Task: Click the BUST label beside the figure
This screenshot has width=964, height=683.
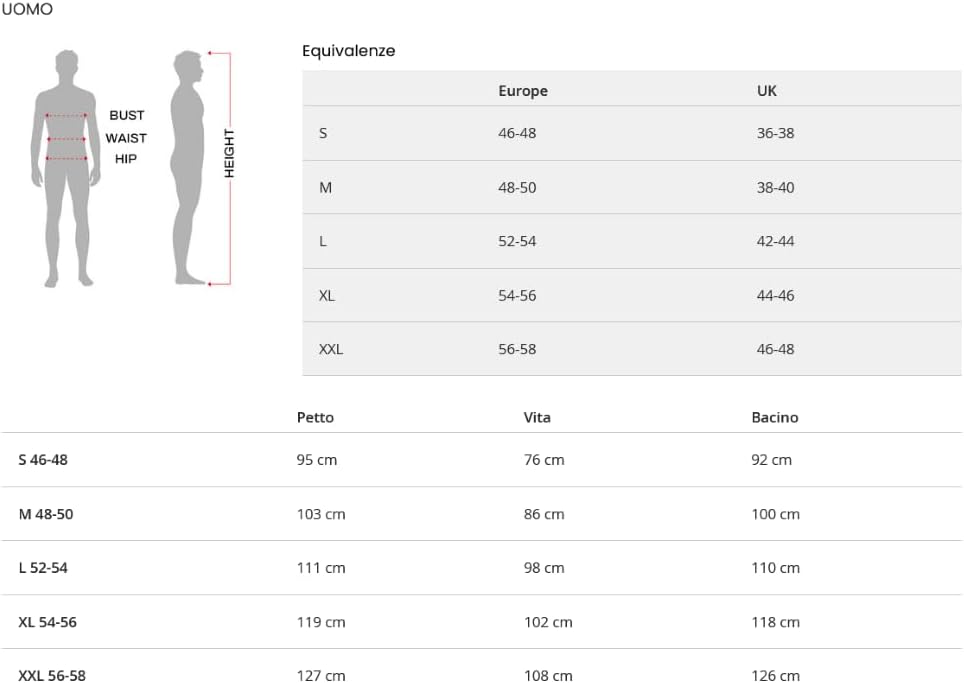Action: [127, 116]
